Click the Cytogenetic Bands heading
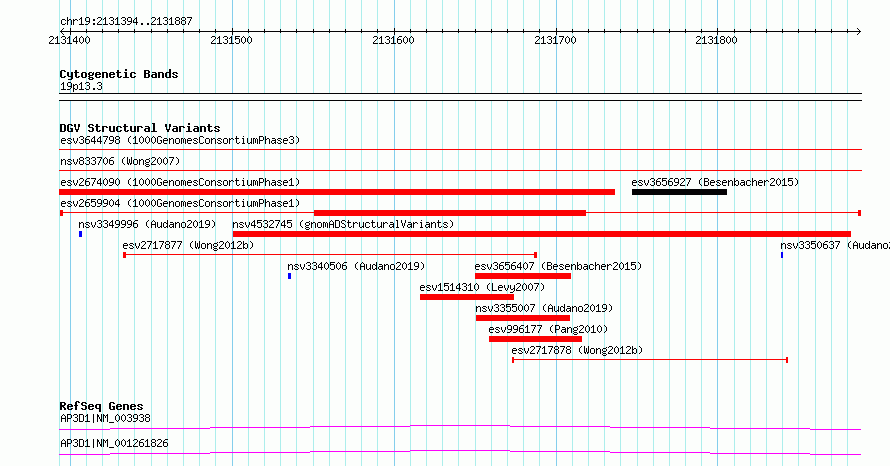 point(119,74)
